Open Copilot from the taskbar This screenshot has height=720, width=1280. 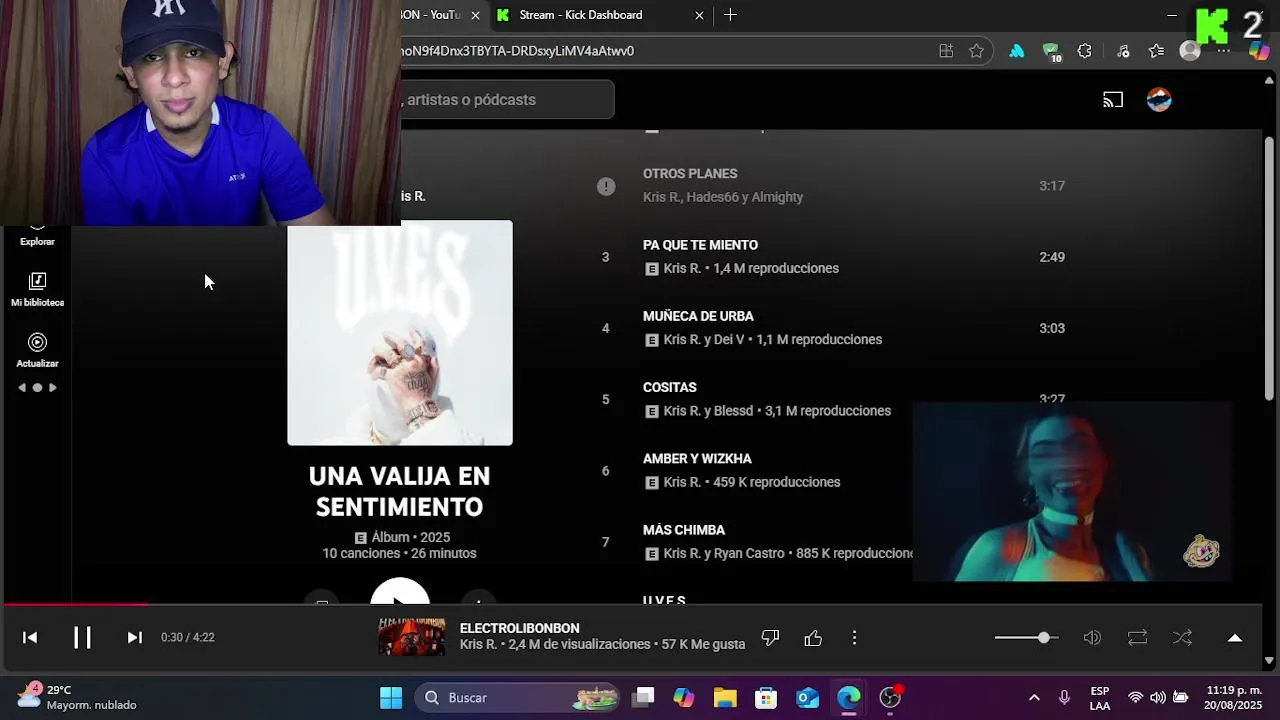[x=684, y=698]
